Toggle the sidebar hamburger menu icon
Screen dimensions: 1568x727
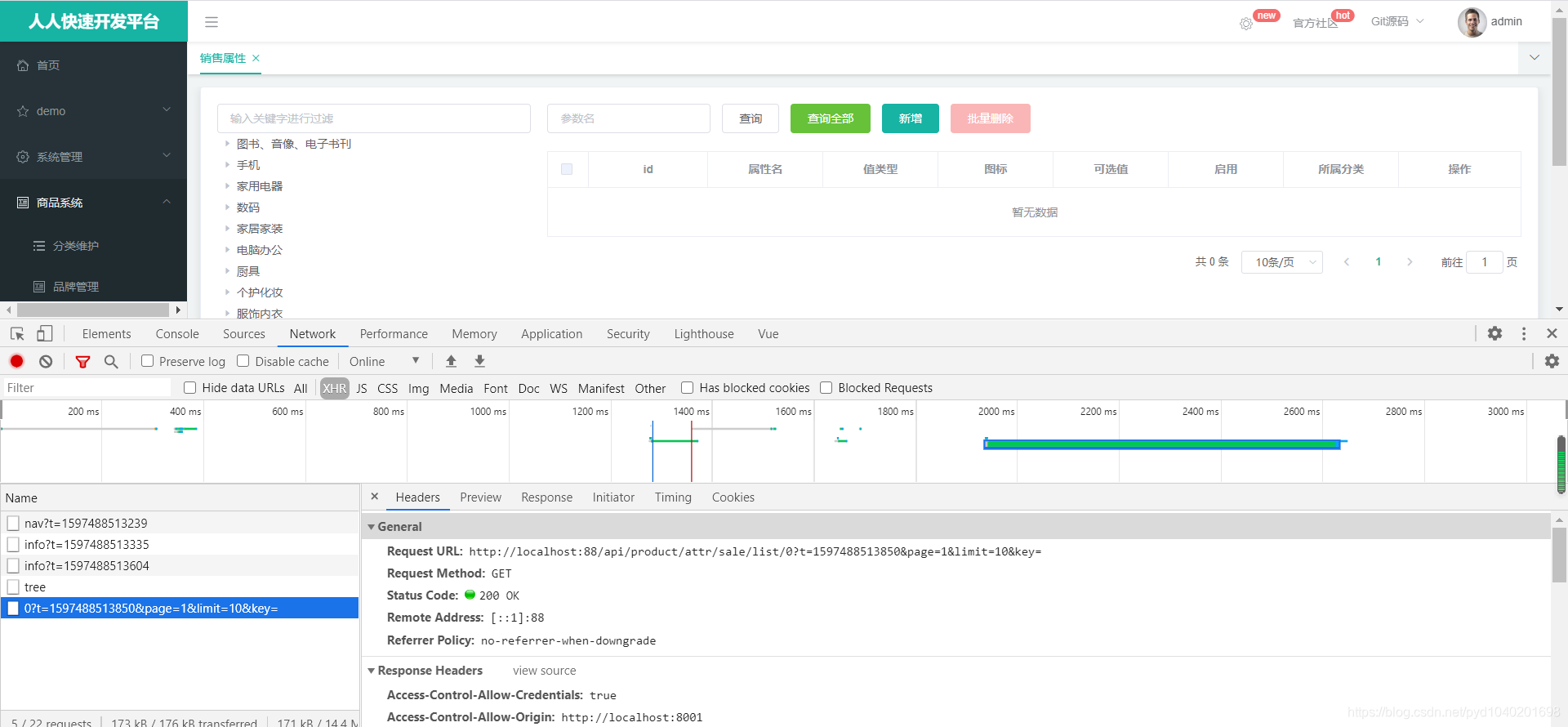pyautogui.click(x=212, y=22)
